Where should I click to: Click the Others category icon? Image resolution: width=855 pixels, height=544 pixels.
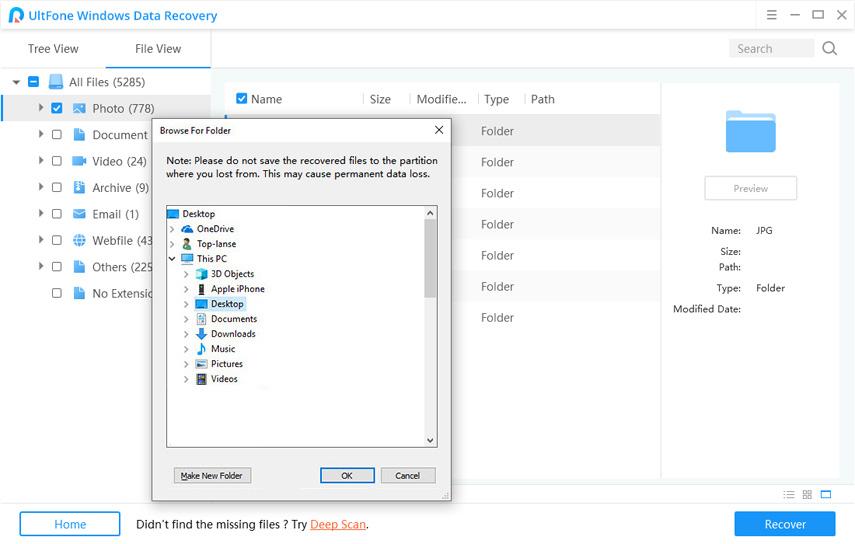tap(79, 267)
